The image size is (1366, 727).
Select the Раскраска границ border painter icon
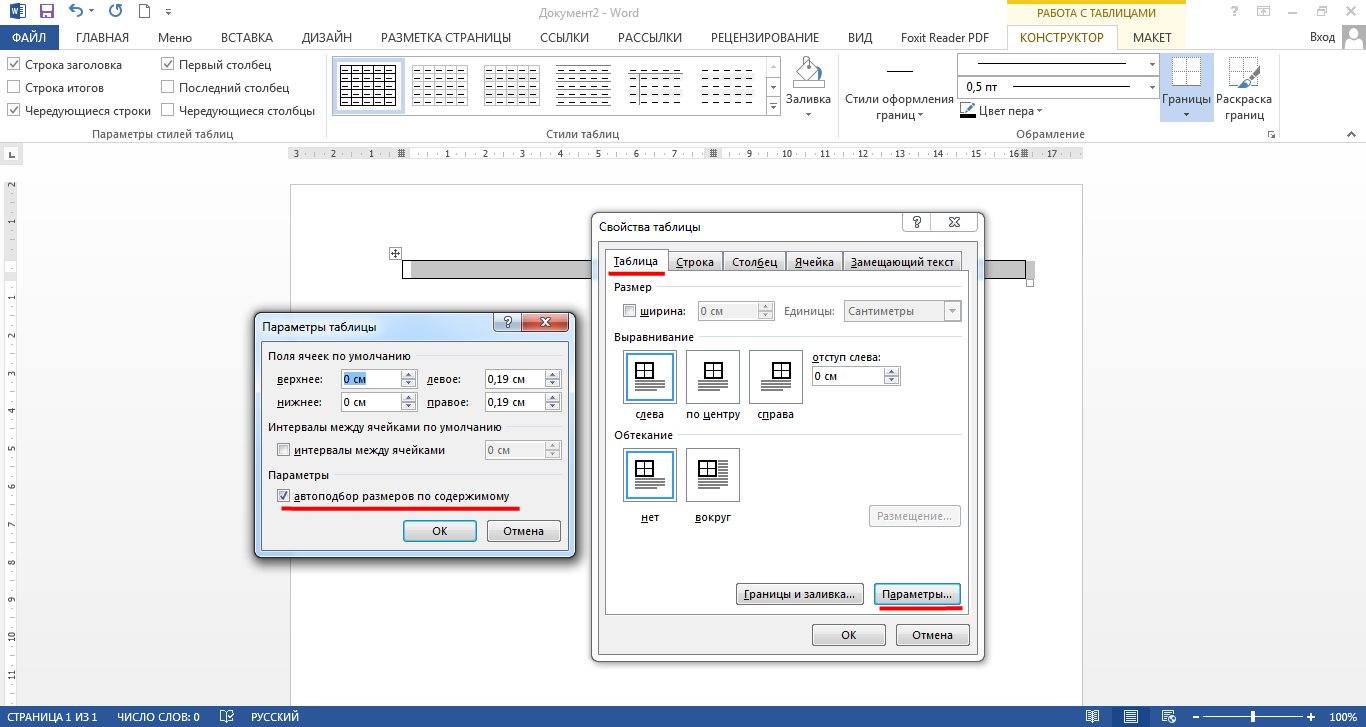tap(1244, 75)
